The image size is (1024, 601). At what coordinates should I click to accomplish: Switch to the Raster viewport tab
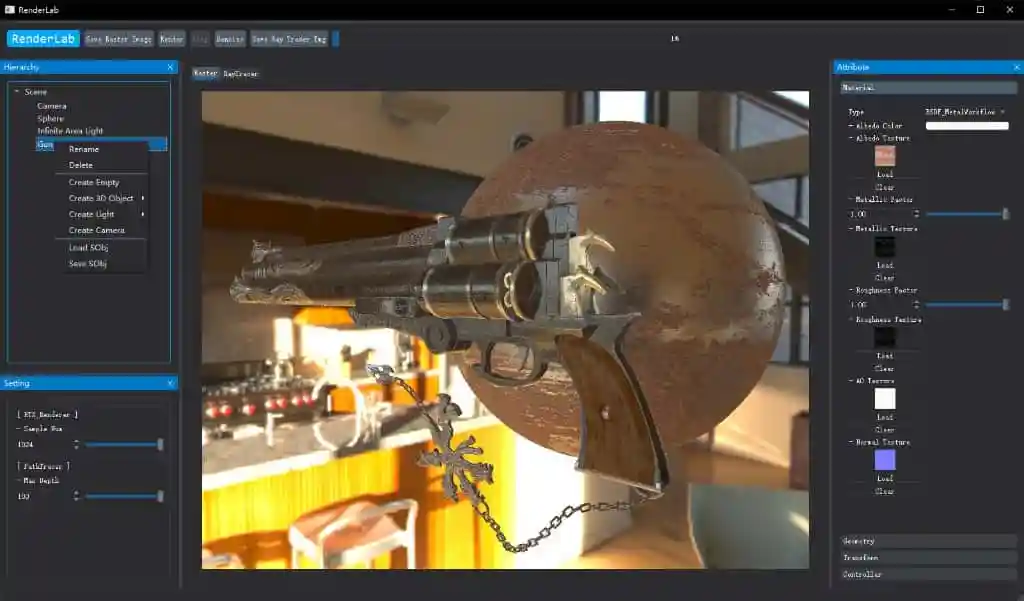click(x=205, y=74)
